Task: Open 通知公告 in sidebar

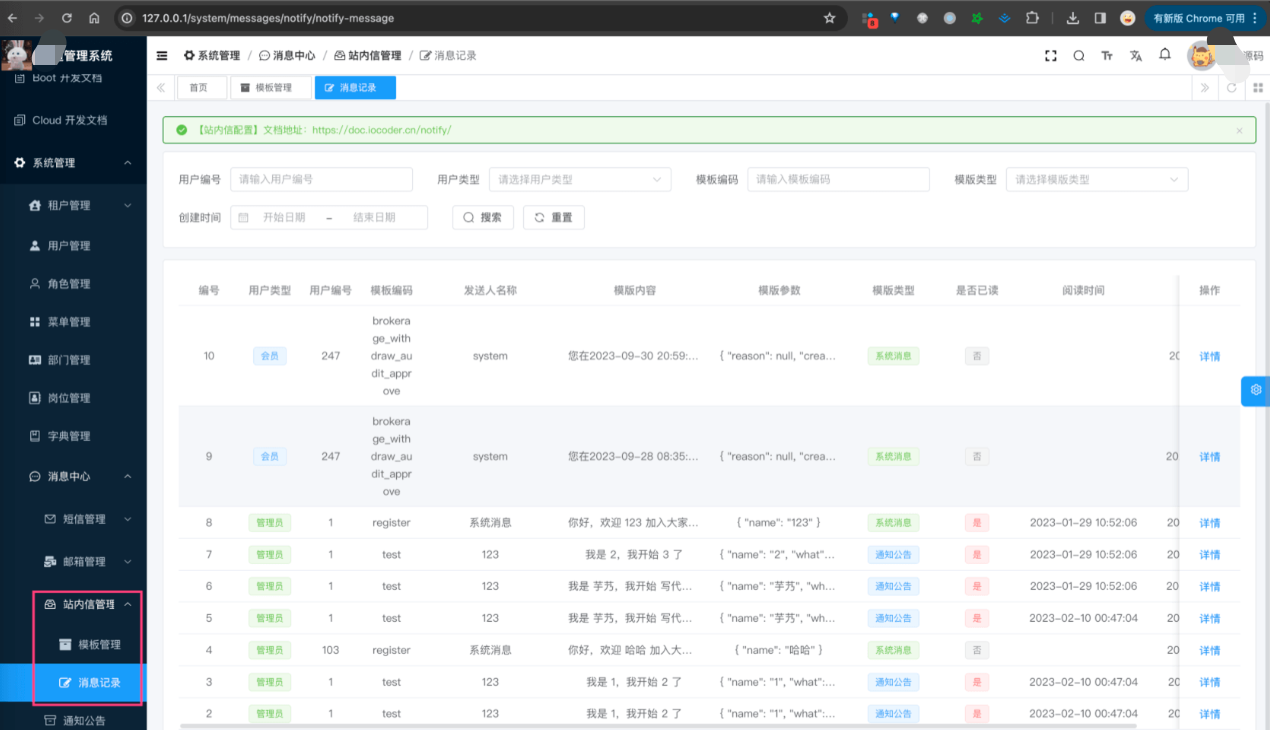Action: click(73, 720)
